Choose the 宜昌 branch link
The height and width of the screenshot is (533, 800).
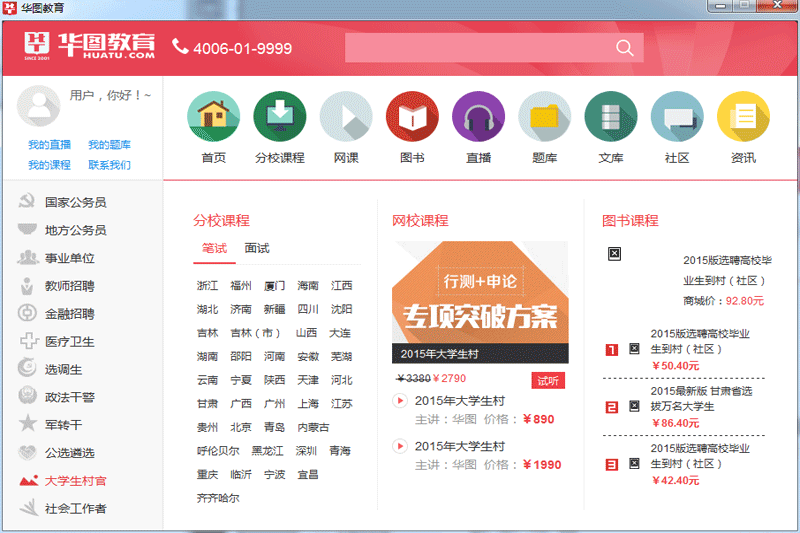click(308, 475)
